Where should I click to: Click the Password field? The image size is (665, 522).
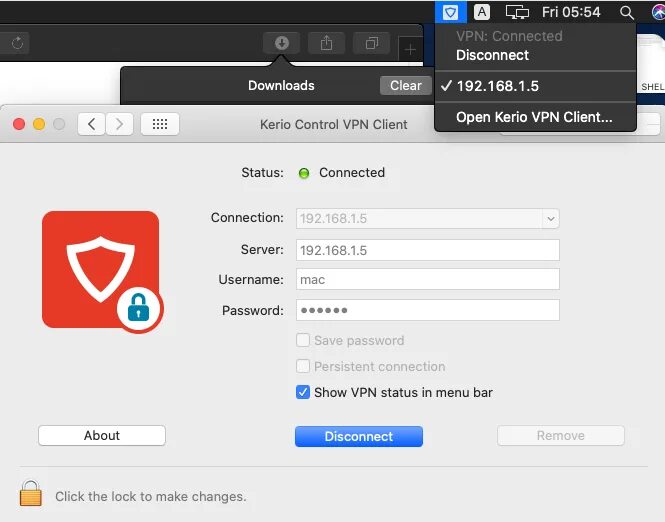[x=428, y=310]
